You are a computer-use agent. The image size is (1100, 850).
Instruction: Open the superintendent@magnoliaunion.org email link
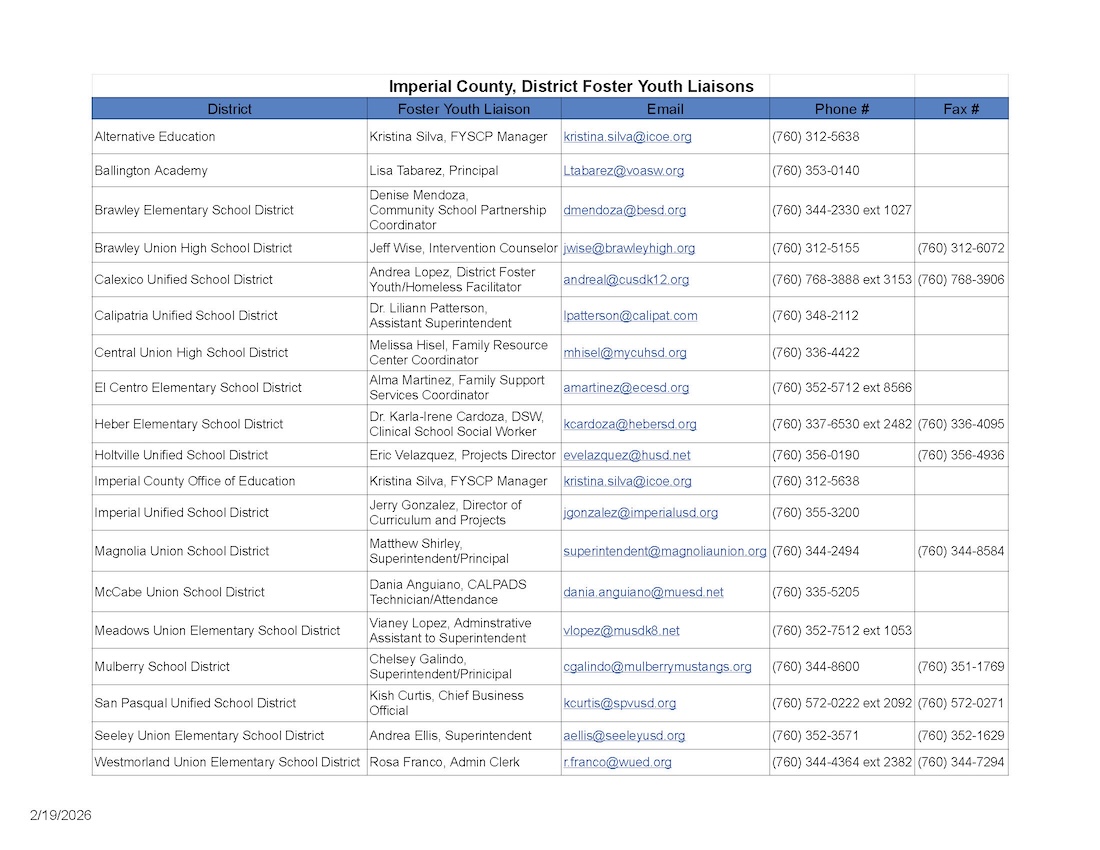[665, 551]
